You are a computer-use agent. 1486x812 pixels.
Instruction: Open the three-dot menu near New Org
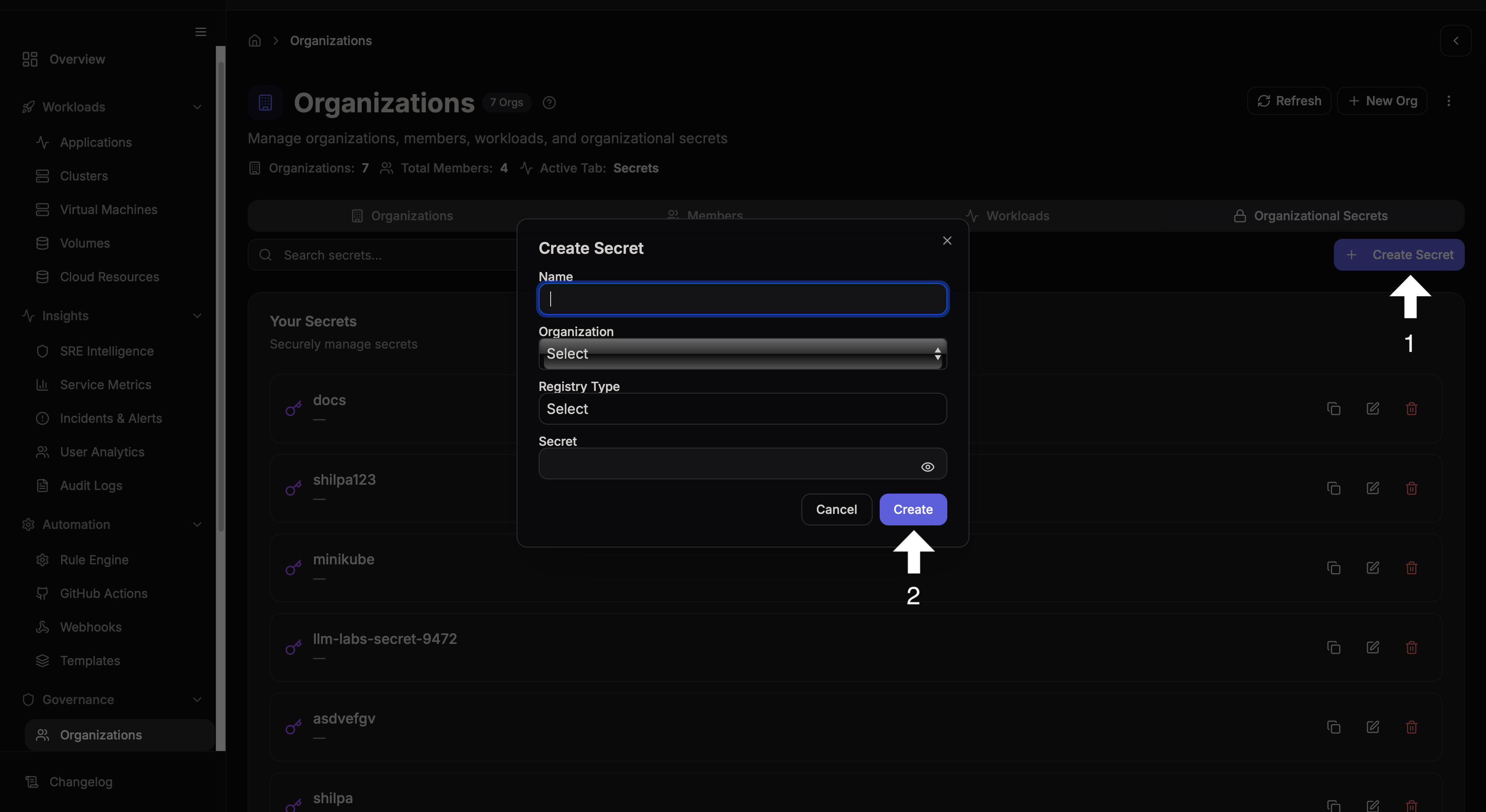(x=1449, y=100)
